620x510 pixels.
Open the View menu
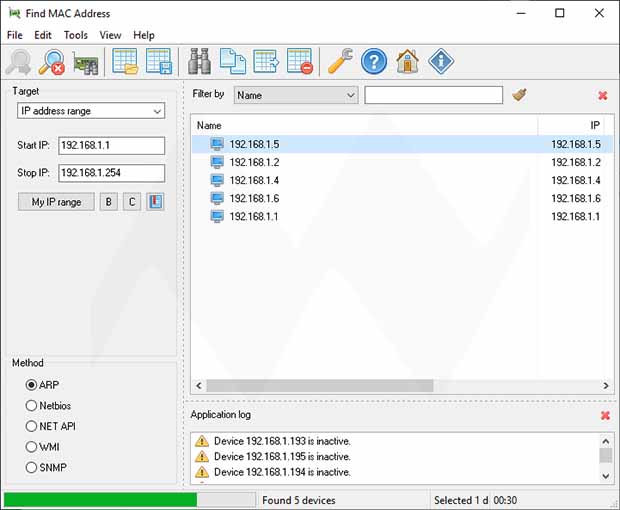(x=110, y=35)
